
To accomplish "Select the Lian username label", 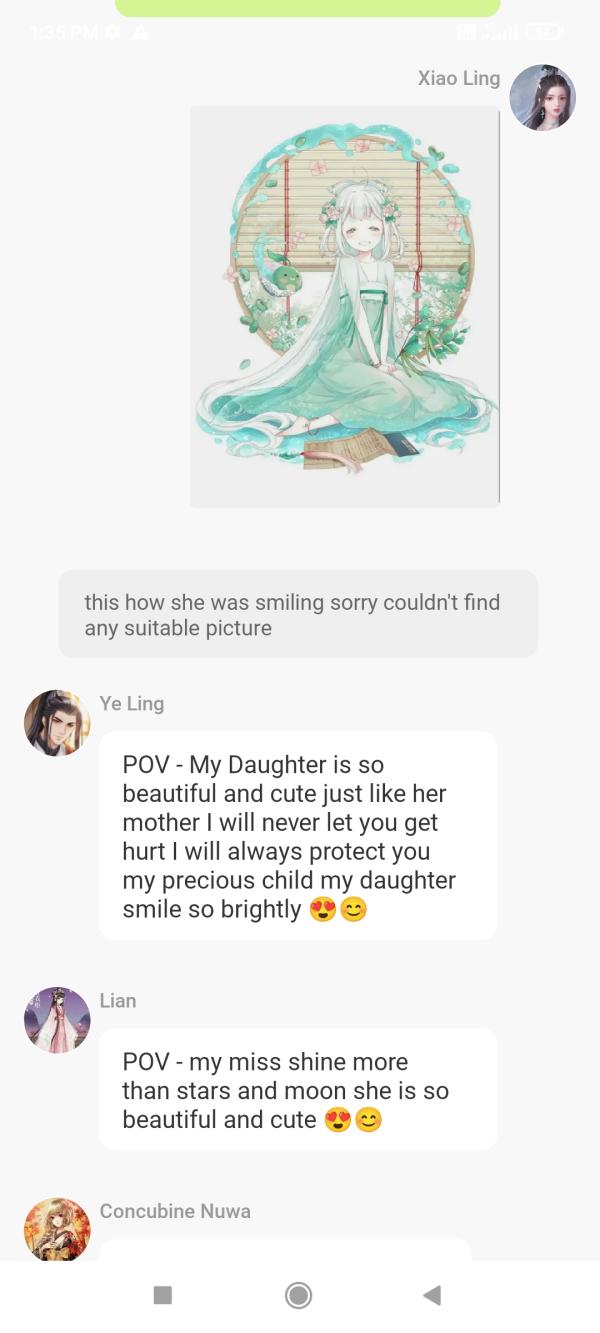I will [118, 1001].
